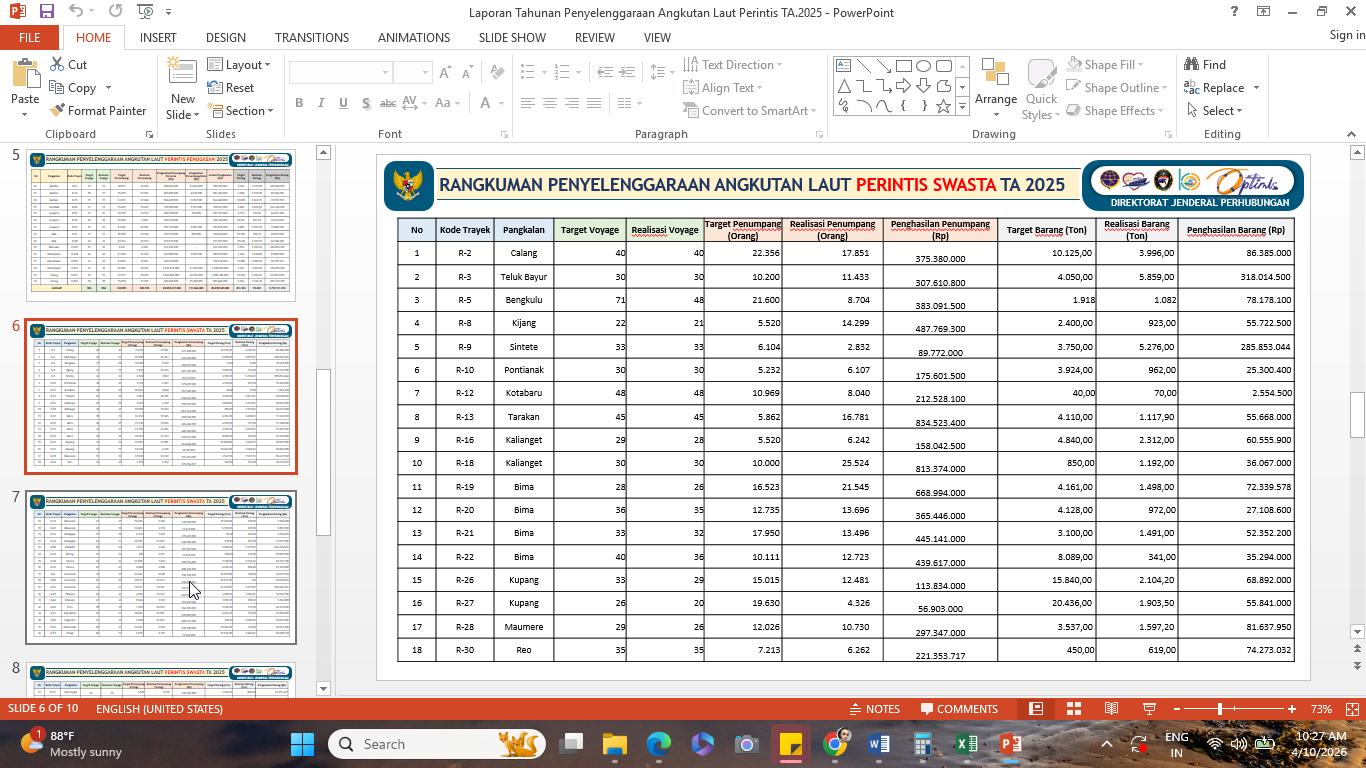This screenshot has height=768, width=1366.
Task: Start Slide Show from status bar
Action: pyautogui.click(x=1149, y=709)
